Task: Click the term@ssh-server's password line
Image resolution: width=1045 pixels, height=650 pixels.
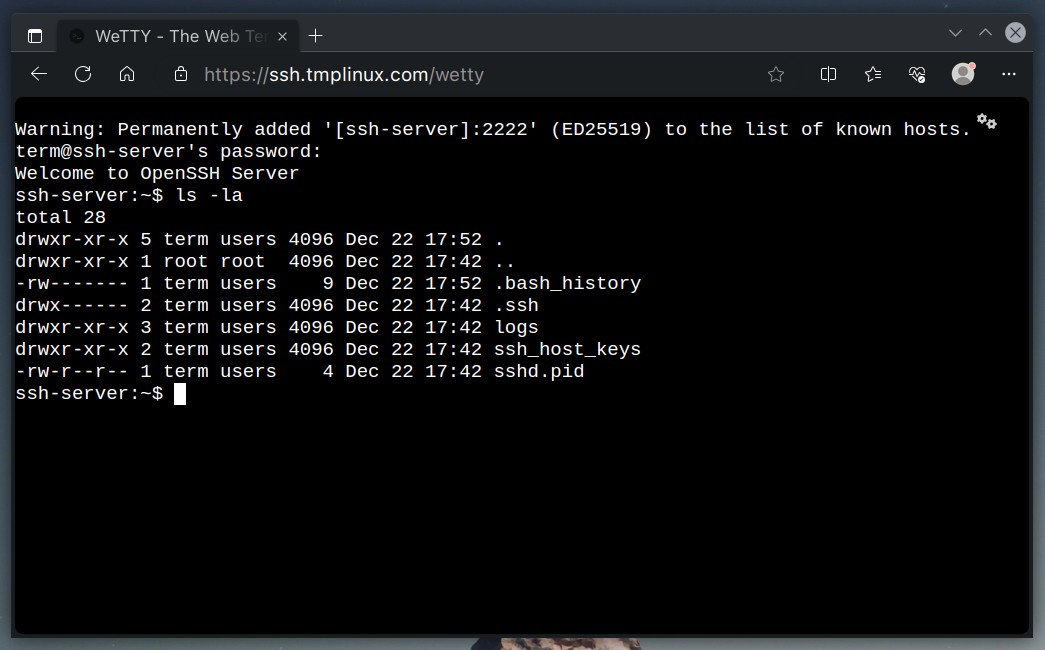Action: (169, 151)
